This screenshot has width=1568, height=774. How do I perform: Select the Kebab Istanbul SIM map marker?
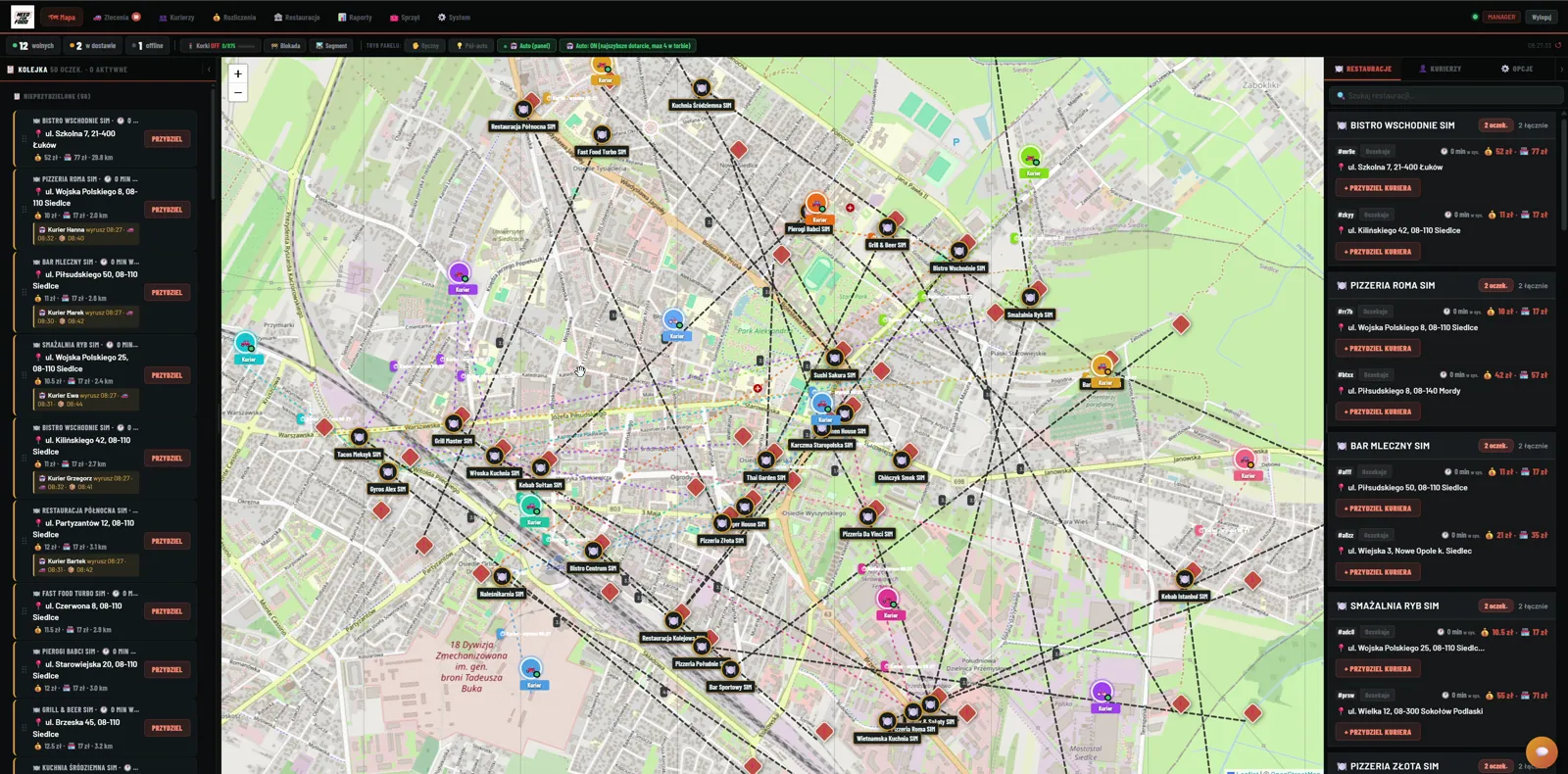[1184, 578]
